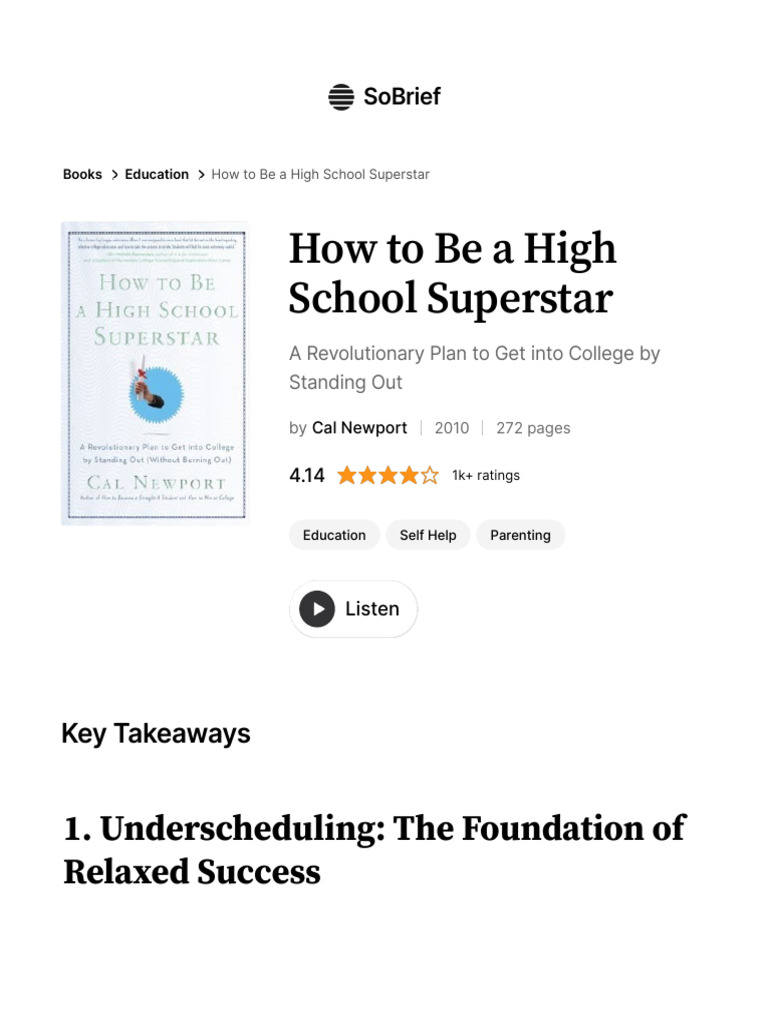Screen dimensions: 768x1024
Task: Select the Self Help category tag
Action: coord(428,535)
